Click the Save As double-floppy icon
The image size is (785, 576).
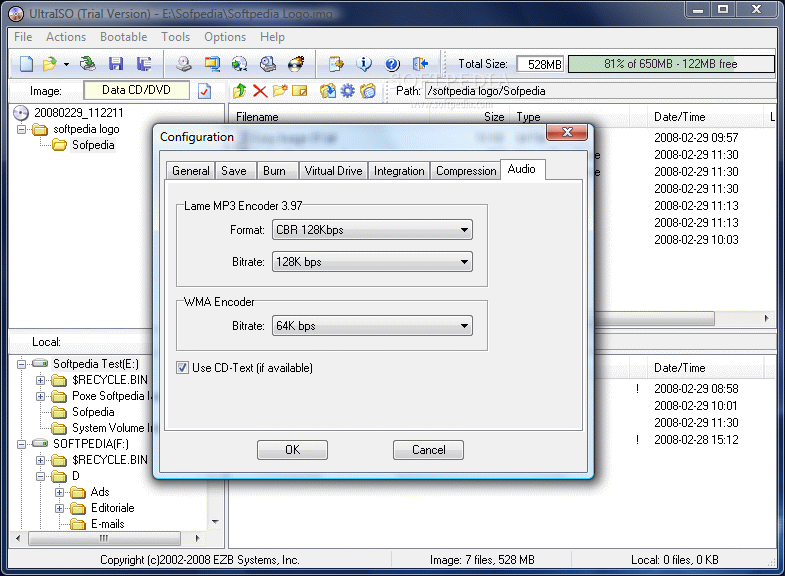click(144, 64)
